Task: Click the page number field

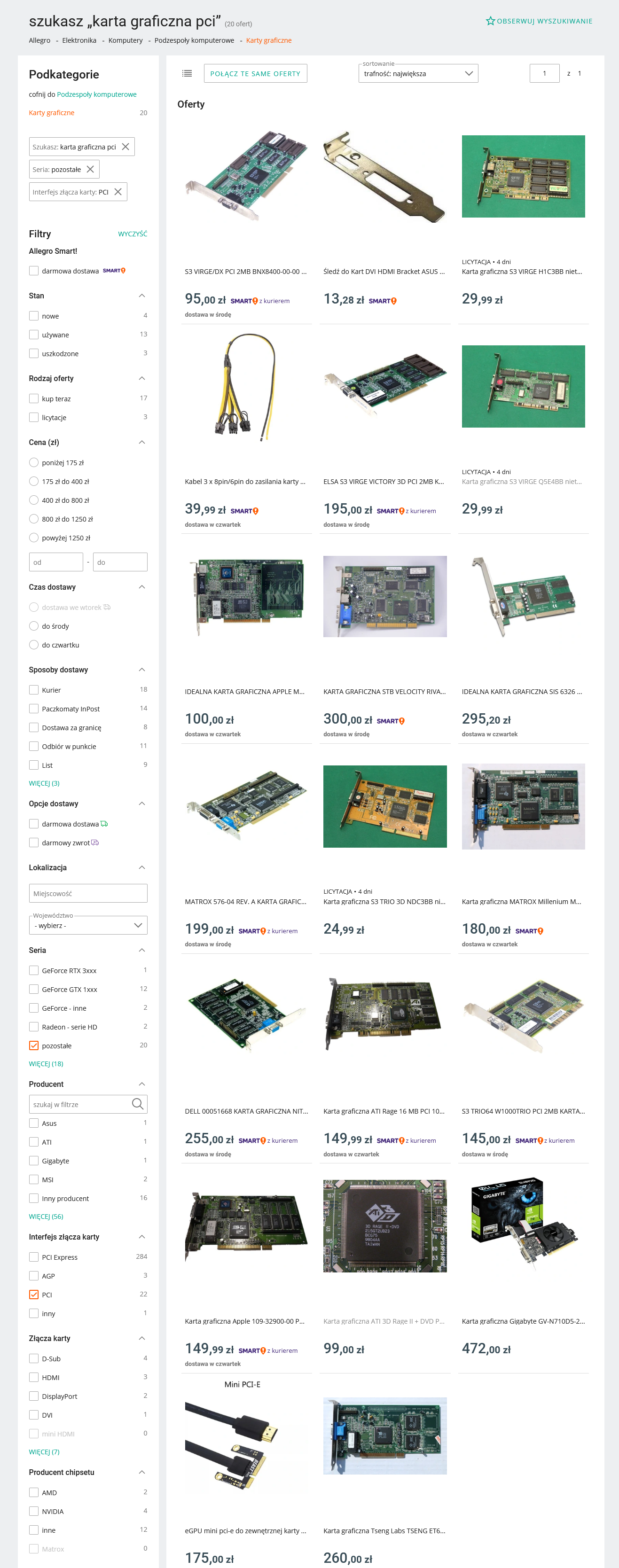Action: (x=545, y=74)
